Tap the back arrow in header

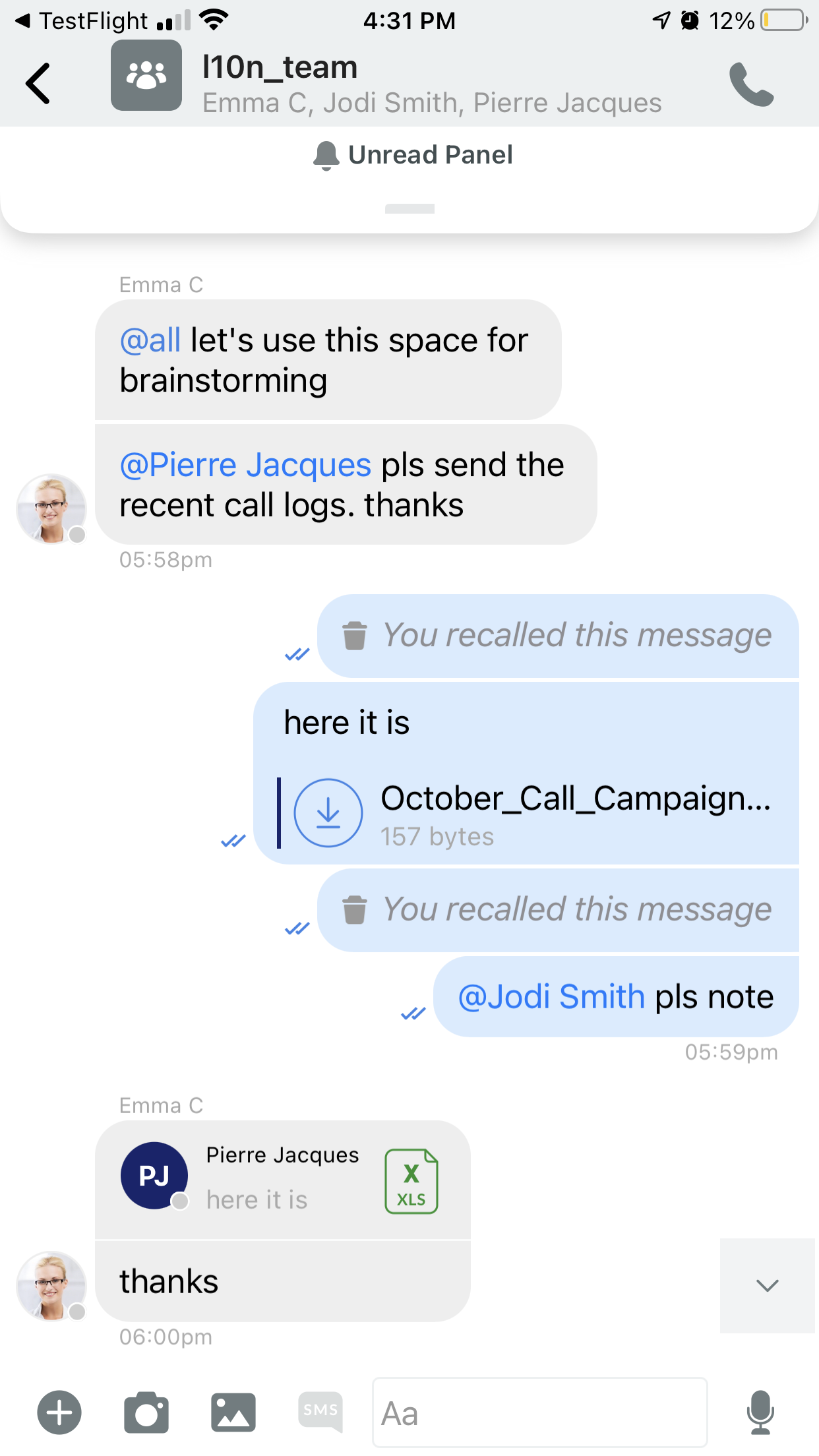pyautogui.click(x=38, y=84)
